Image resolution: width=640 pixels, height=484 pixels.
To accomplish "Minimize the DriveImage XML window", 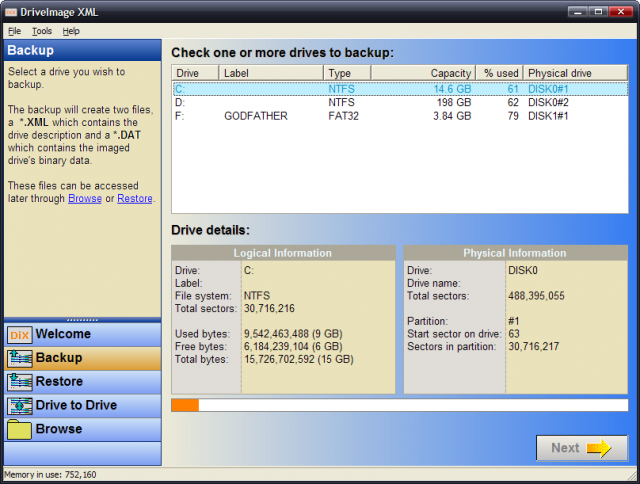I will click(x=578, y=11).
